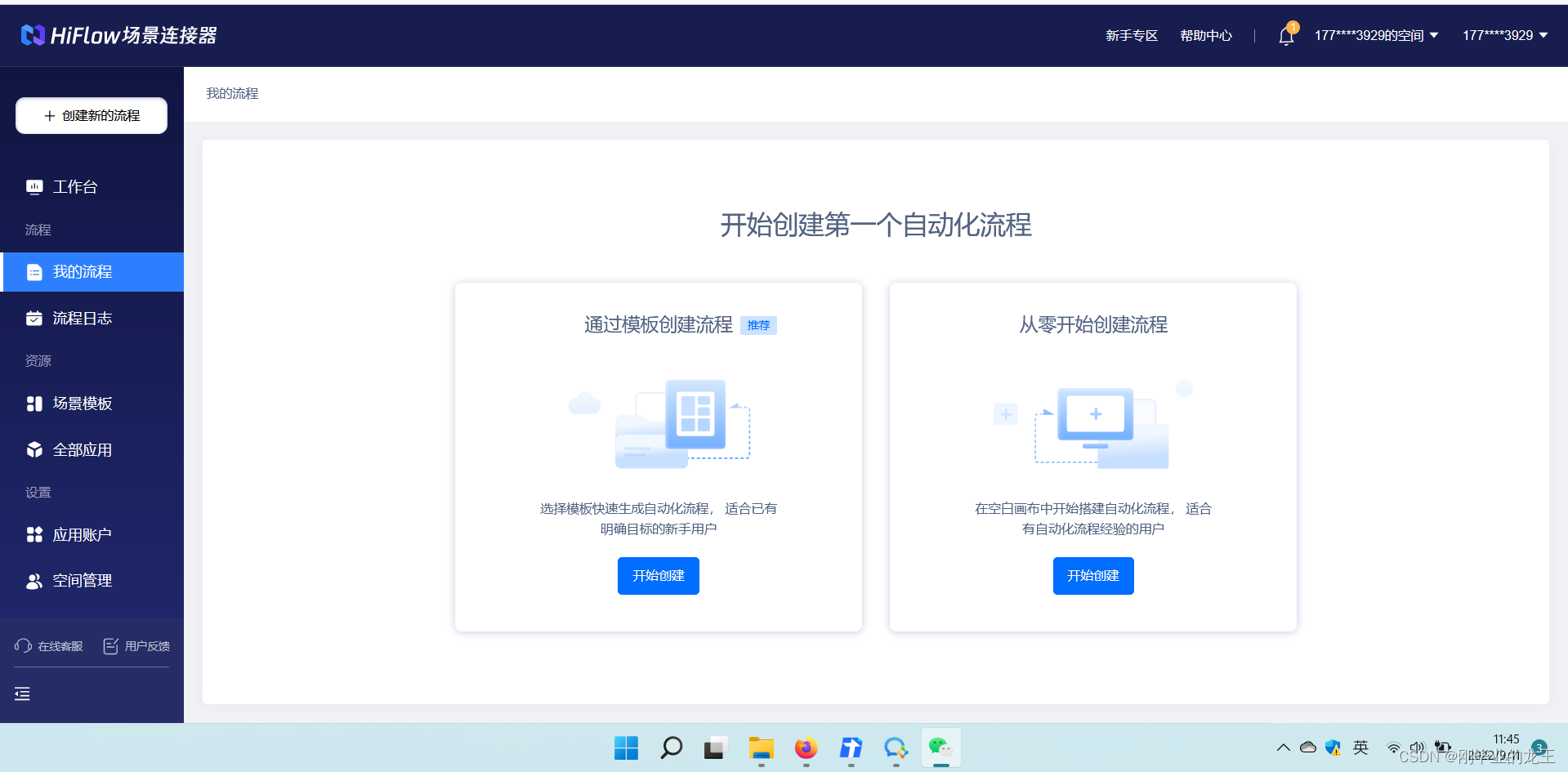Click the 我的流程 breadcrumb
Screen dimensions: 1568x772
point(232,94)
